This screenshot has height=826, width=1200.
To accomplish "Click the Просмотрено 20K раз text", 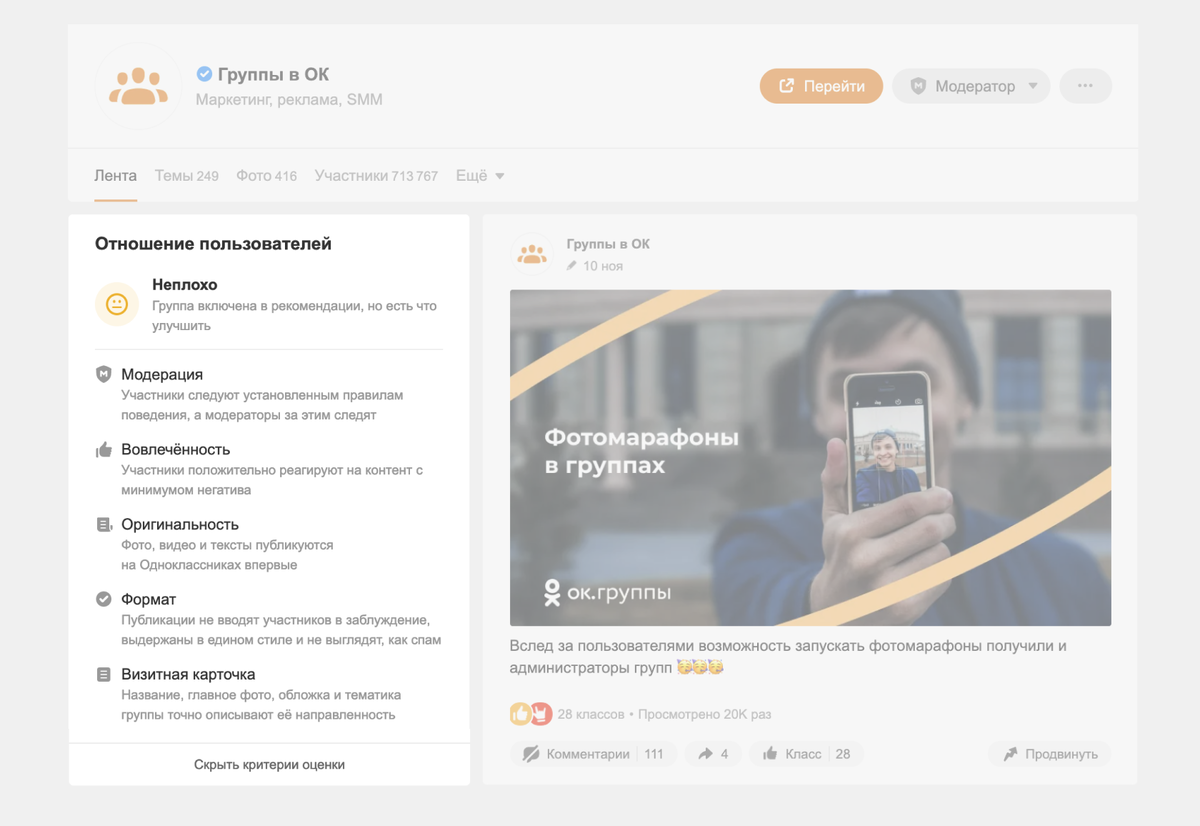I will coord(705,714).
